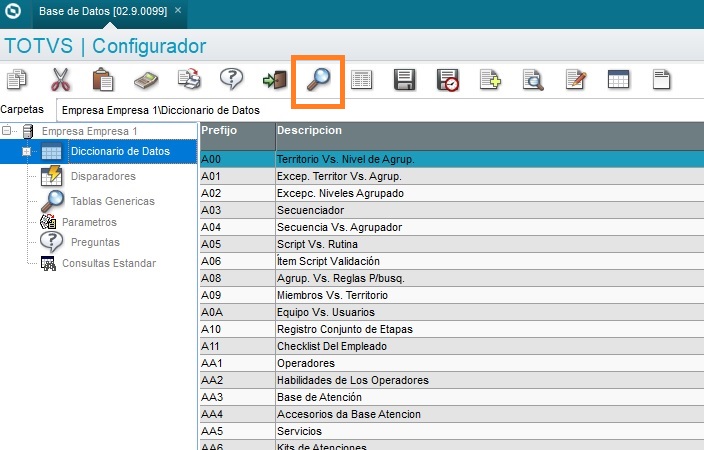Select row A03 Secuenciador

coord(452,210)
